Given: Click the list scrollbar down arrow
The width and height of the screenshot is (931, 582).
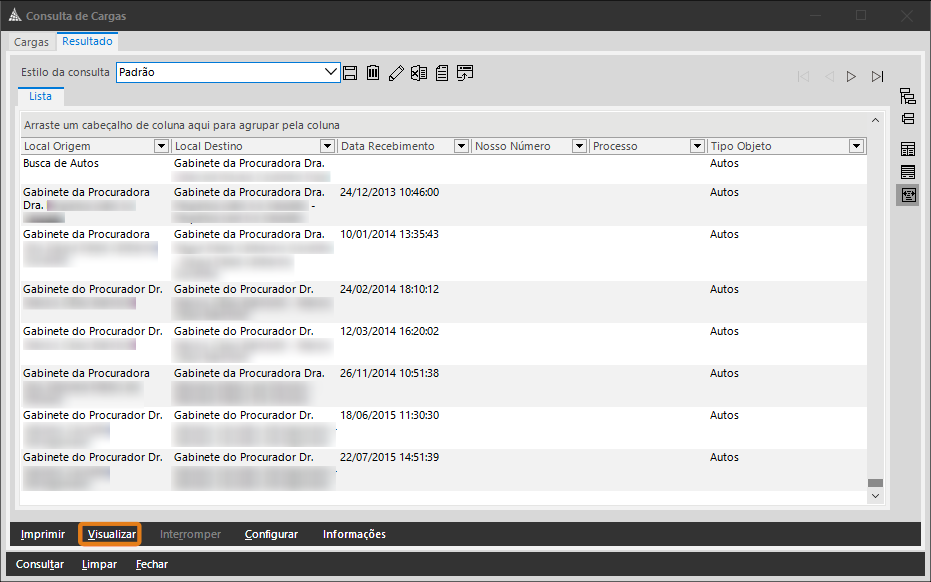Looking at the screenshot, I should point(875,495).
